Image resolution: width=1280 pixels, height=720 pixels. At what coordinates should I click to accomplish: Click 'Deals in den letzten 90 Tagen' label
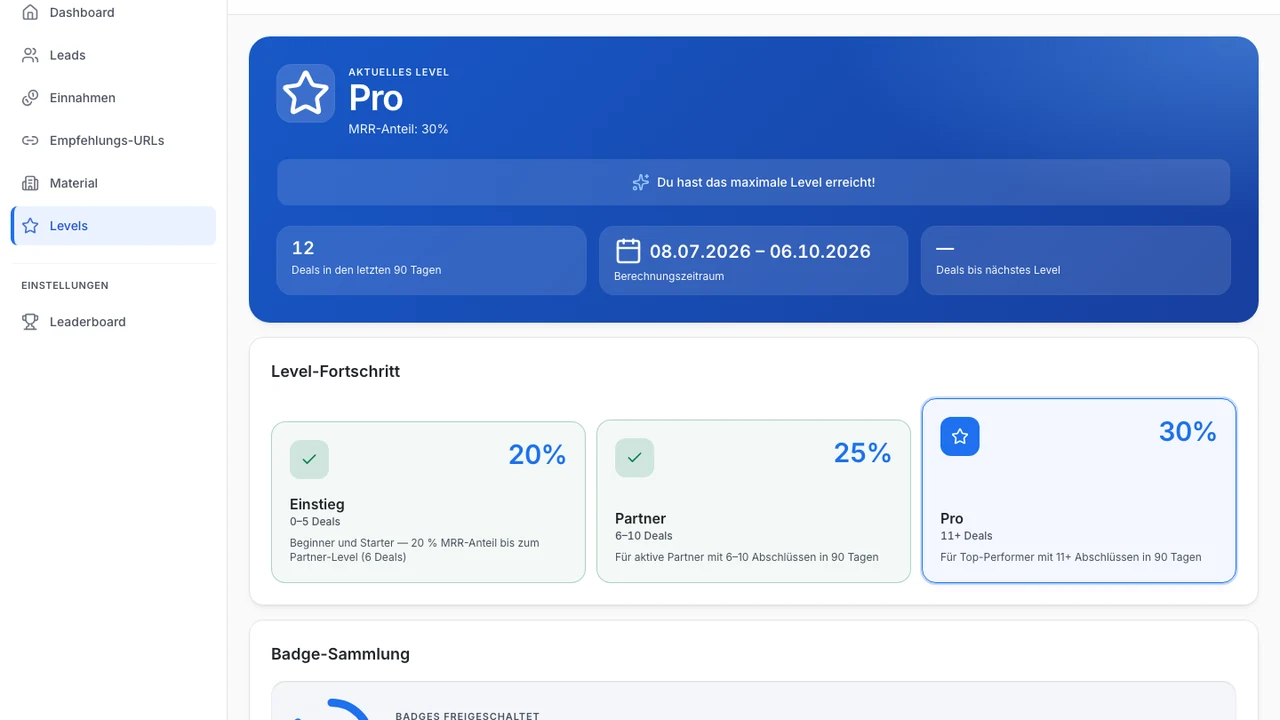point(366,270)
